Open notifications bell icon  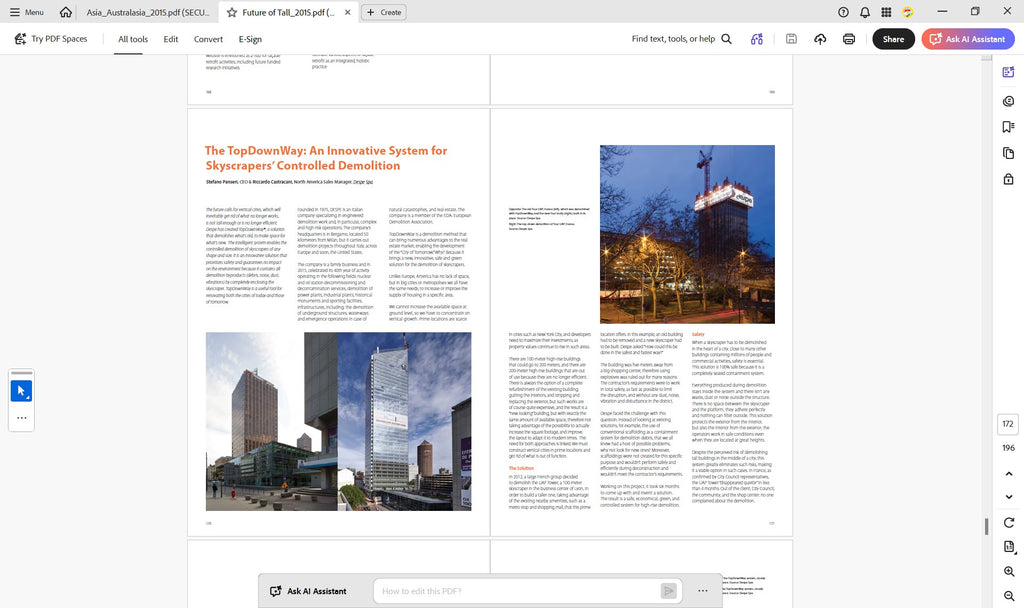tap(865, 12)
